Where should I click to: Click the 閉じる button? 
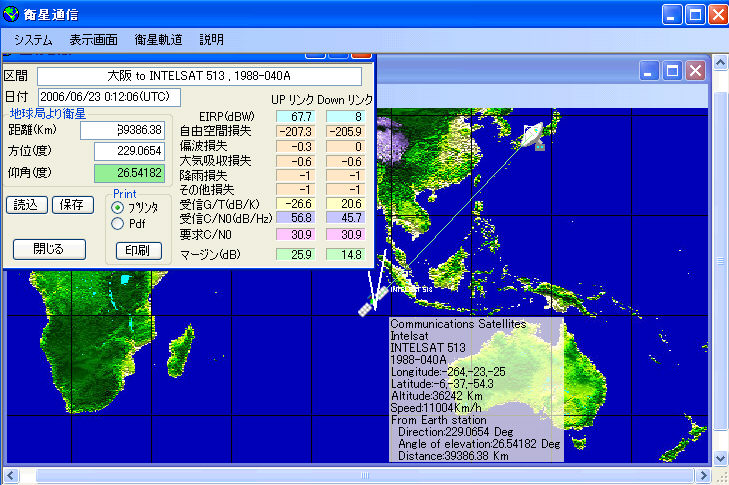click(48, 249)
